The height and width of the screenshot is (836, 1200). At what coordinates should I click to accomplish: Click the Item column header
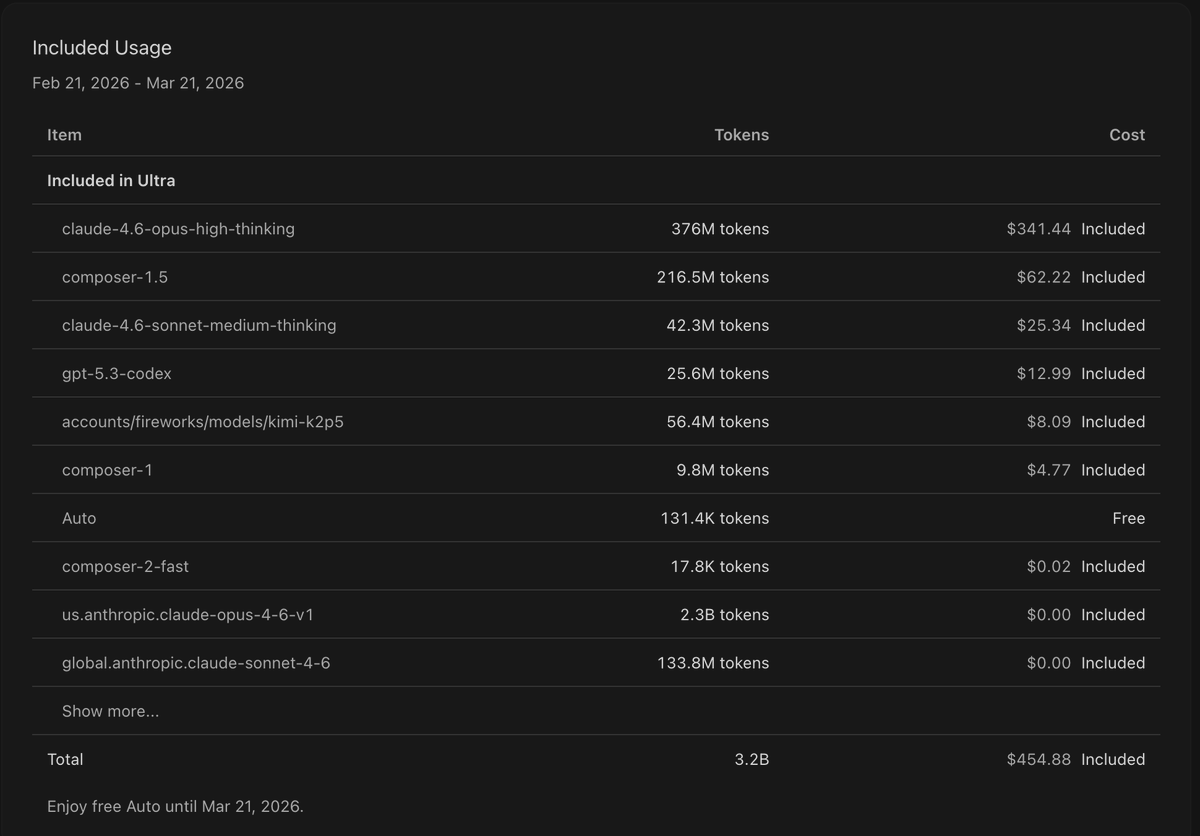coord(64,135)
